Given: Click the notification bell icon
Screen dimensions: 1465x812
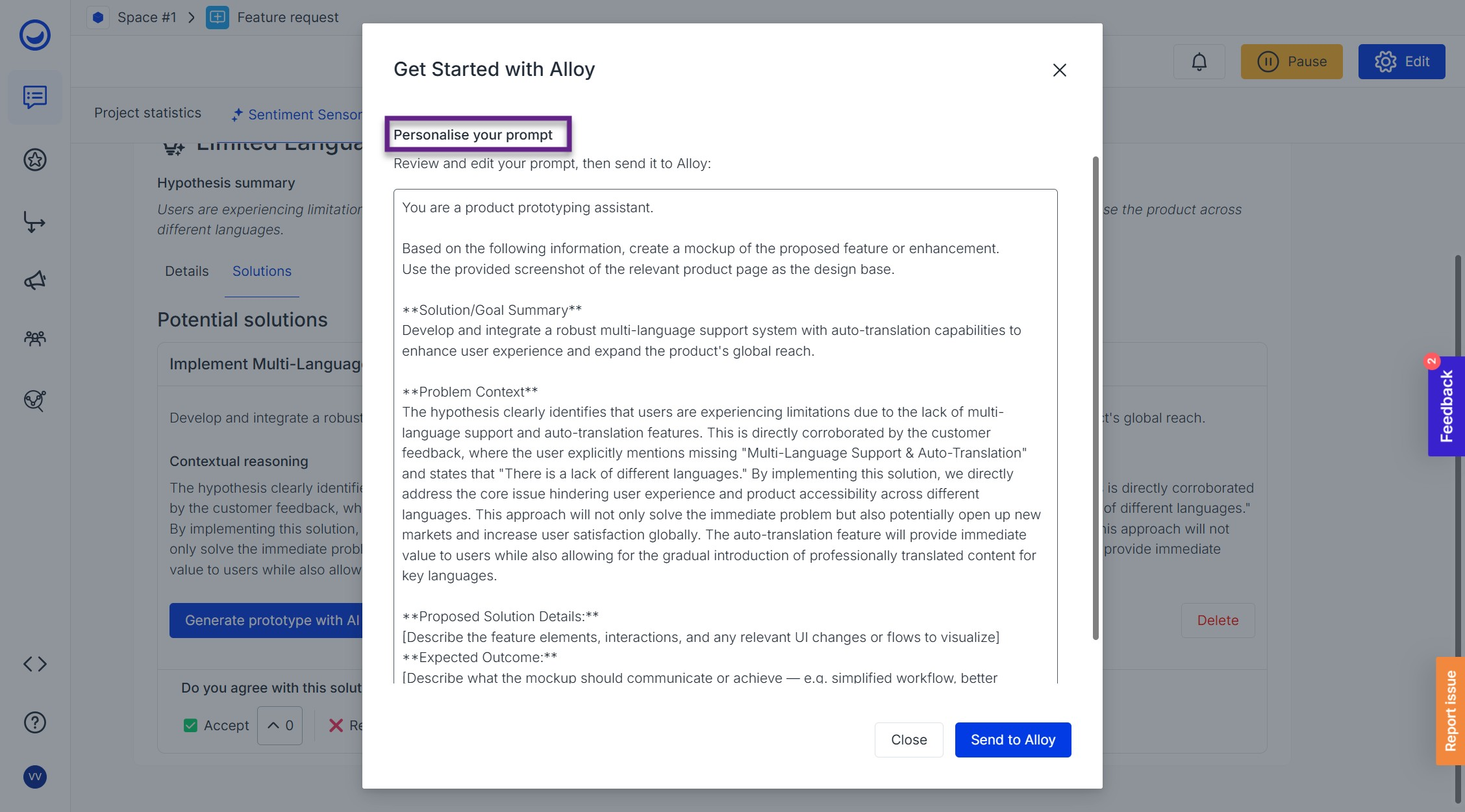Looking at the screenshot, I should point(1199,62).
